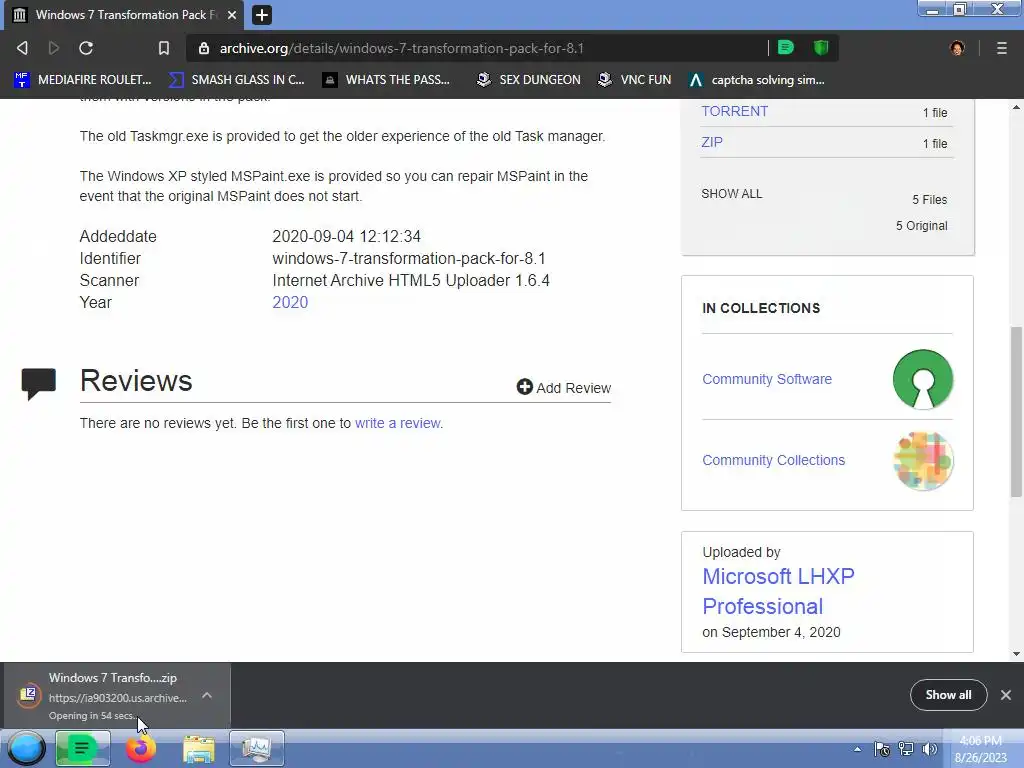Click the network tray icon

(x=906, y=749)
